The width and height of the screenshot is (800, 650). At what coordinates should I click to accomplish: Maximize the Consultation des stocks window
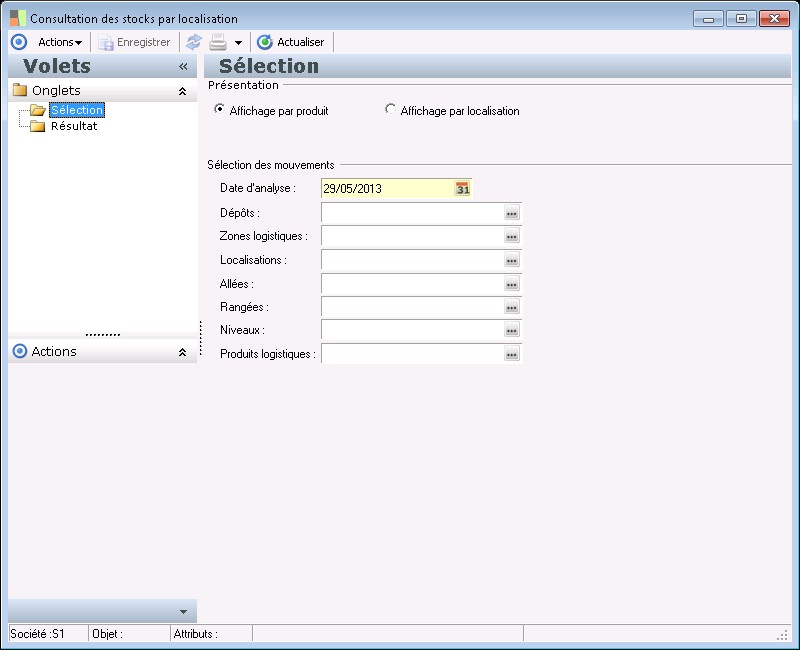(x=741, y=19)
